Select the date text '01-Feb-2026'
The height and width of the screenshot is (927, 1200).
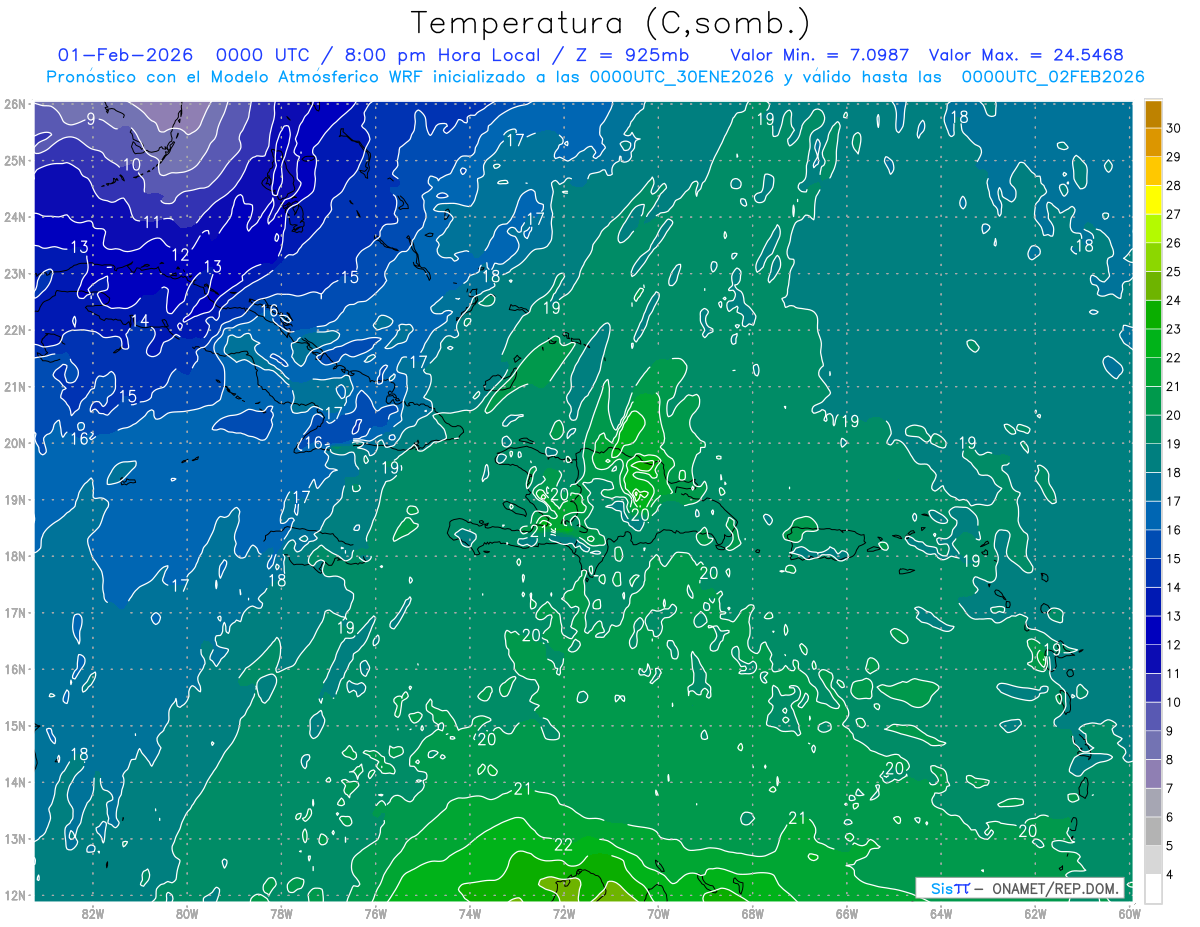click(x=126, y=55)
